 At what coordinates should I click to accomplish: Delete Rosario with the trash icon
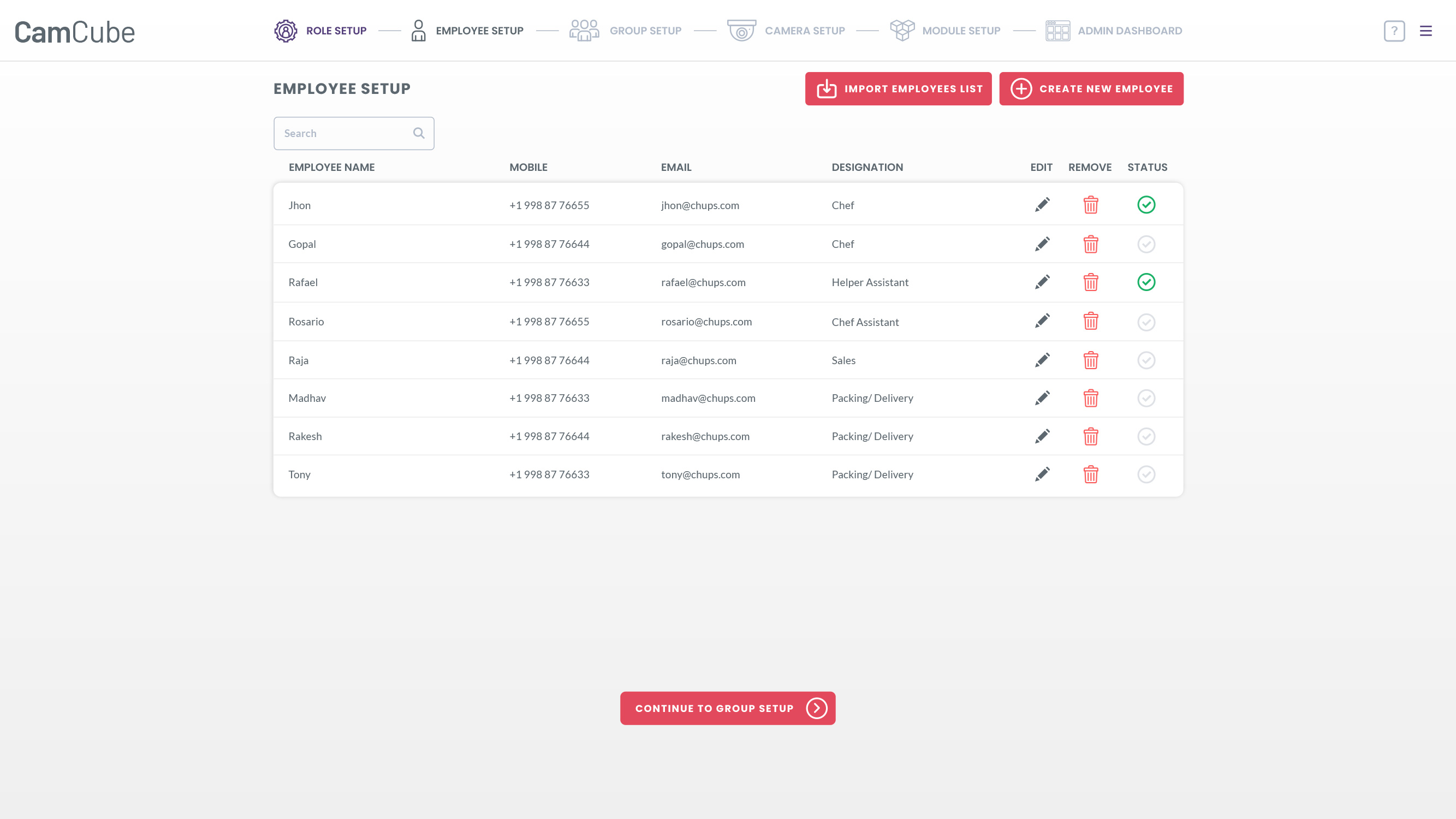(x=1090, y=321)
